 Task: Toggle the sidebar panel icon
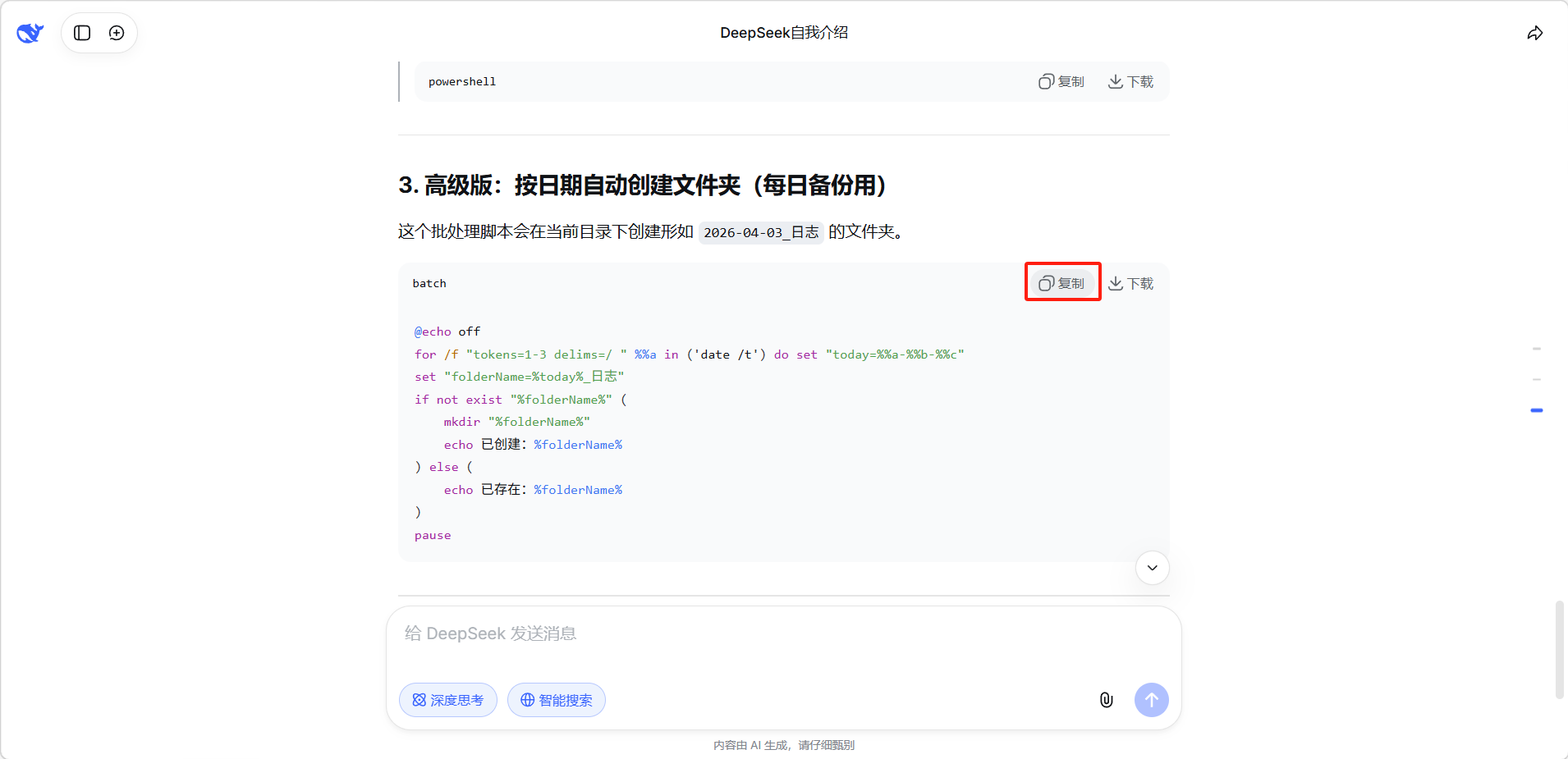pyautogui.click(x=82, y=33)
